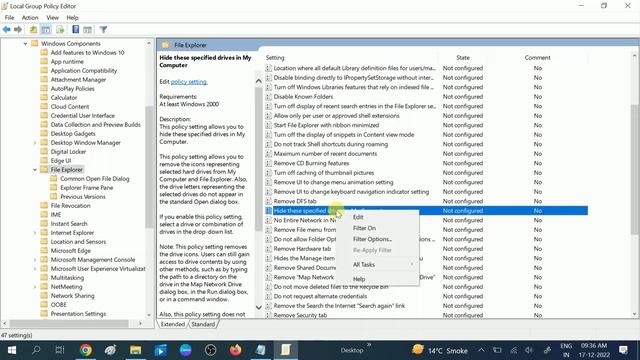
Task: Select 'Remove CD Burning features' setting
Action: click(311, 163)
